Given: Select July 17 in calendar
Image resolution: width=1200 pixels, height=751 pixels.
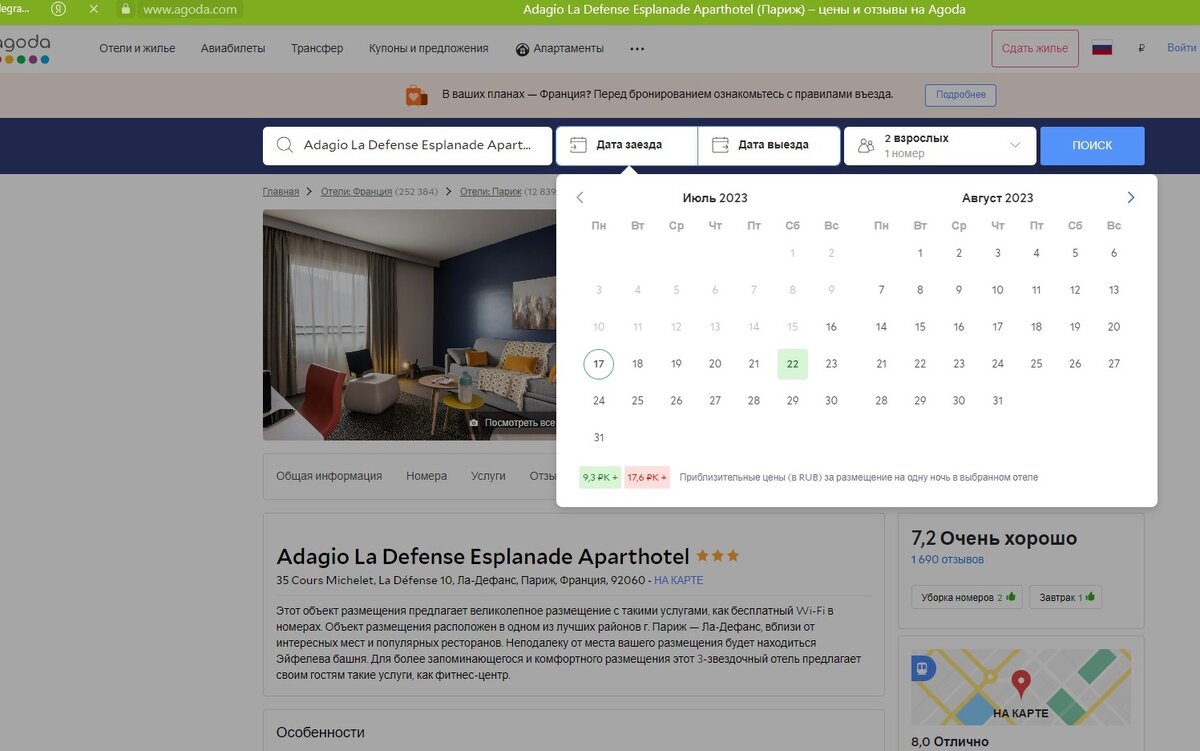Looking at the screenshot, I should pos(599,364).
